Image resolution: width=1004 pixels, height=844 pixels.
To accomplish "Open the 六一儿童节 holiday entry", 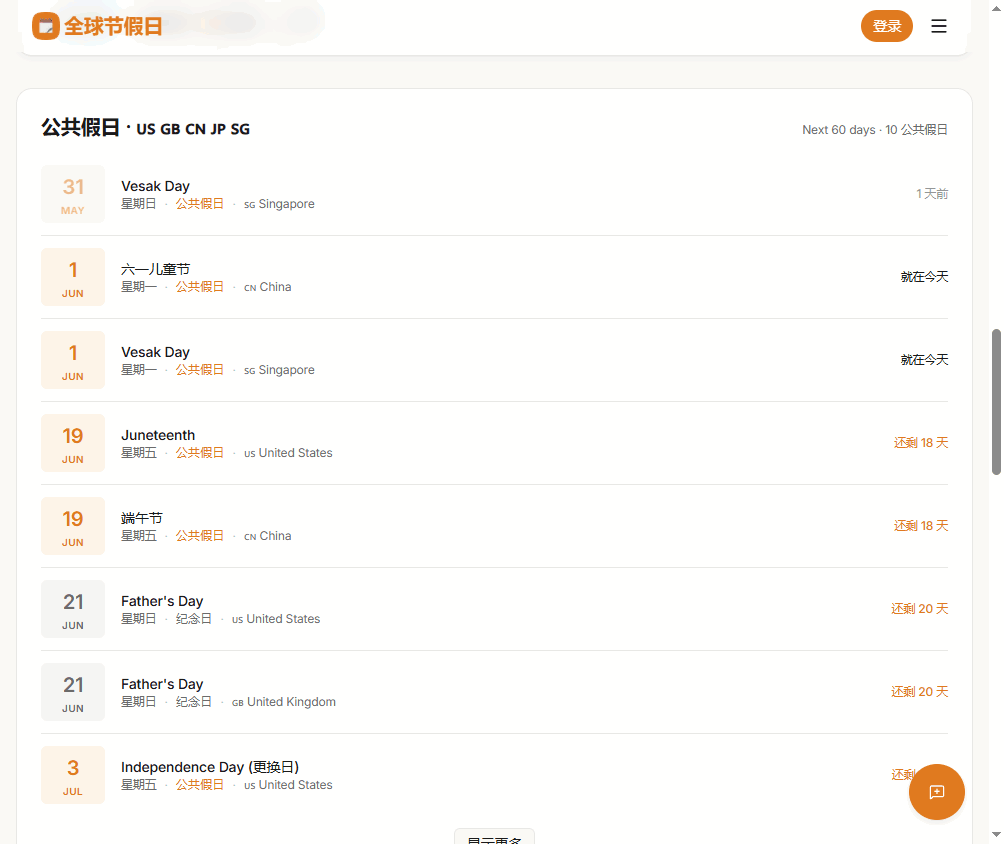I will point(156,270).
